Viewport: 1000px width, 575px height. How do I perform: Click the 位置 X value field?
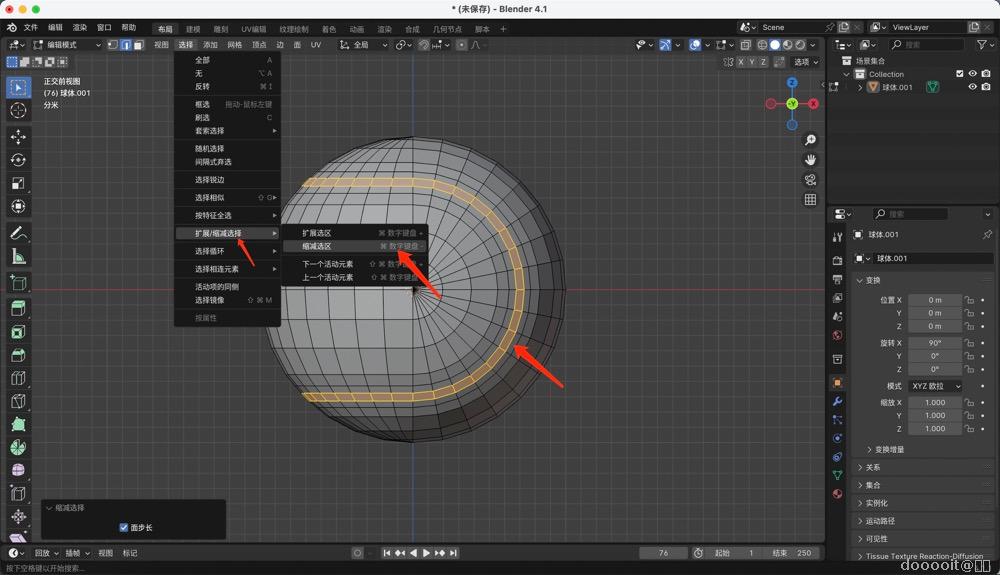[935, 300]
